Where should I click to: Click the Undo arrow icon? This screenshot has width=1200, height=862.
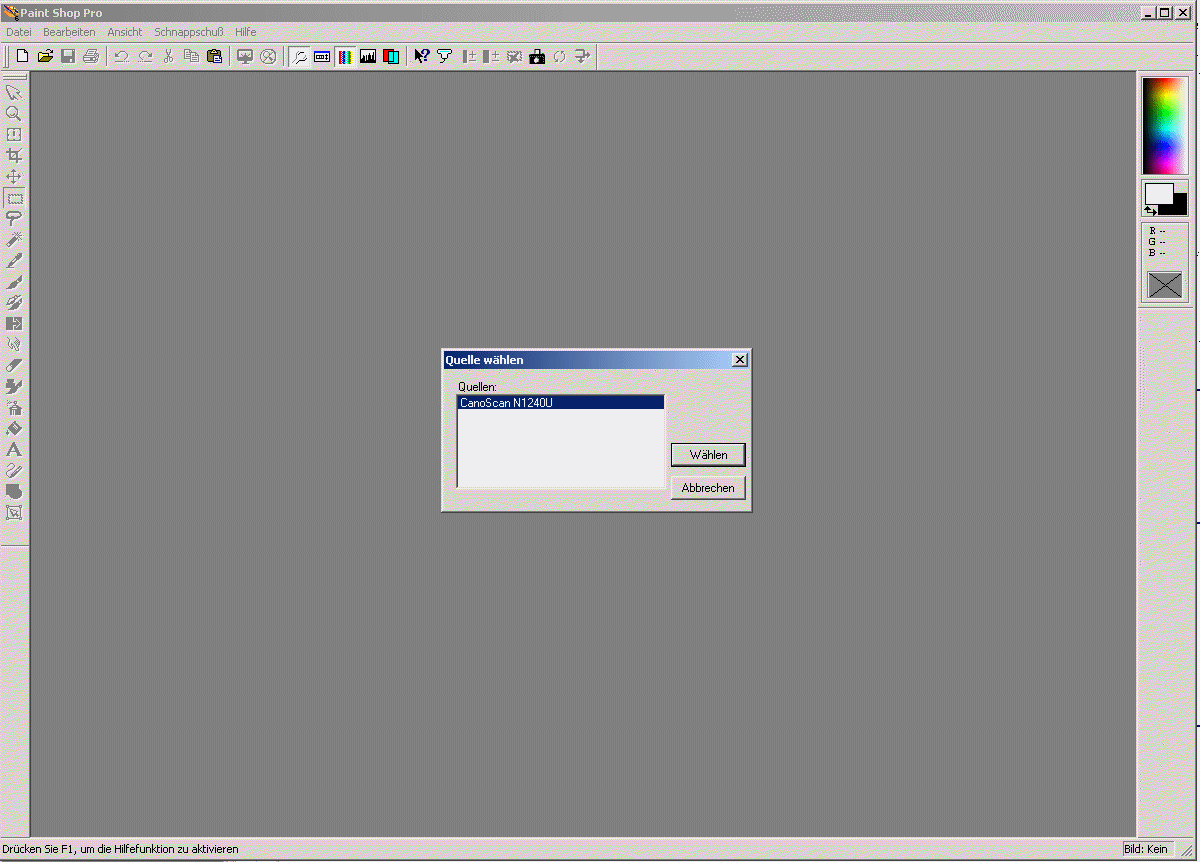tap(121, 57)
